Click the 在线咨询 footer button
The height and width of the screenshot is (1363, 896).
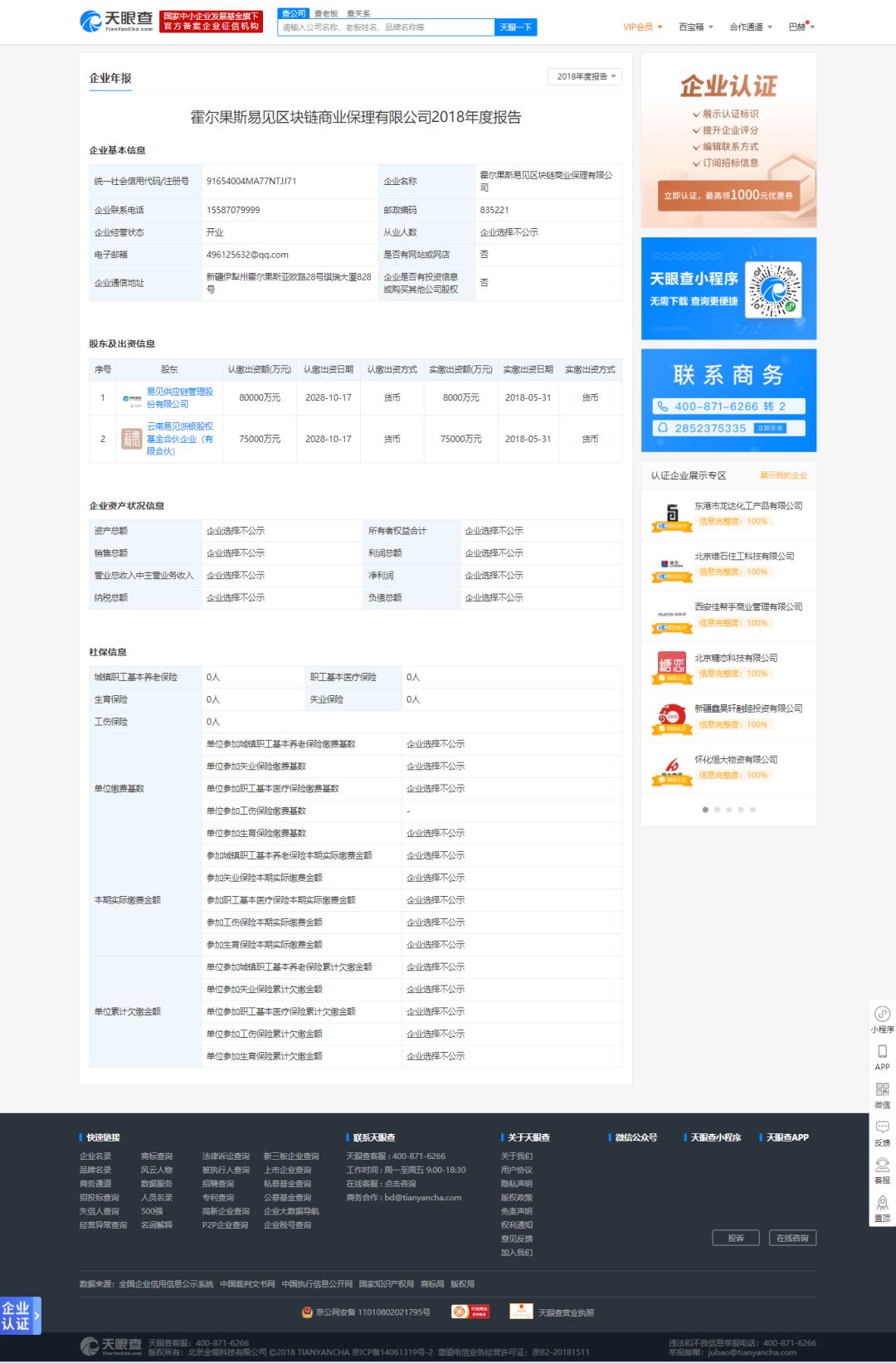792,1238
